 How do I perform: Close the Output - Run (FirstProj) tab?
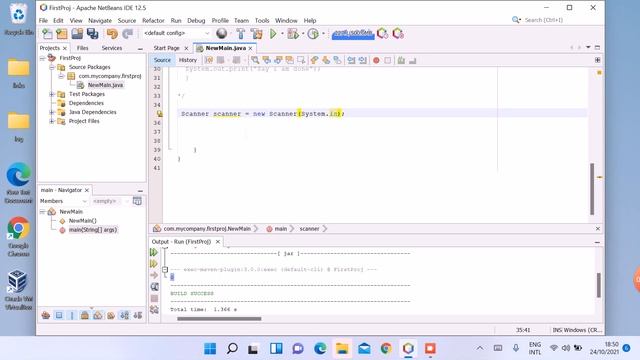(x=218, y=242)
